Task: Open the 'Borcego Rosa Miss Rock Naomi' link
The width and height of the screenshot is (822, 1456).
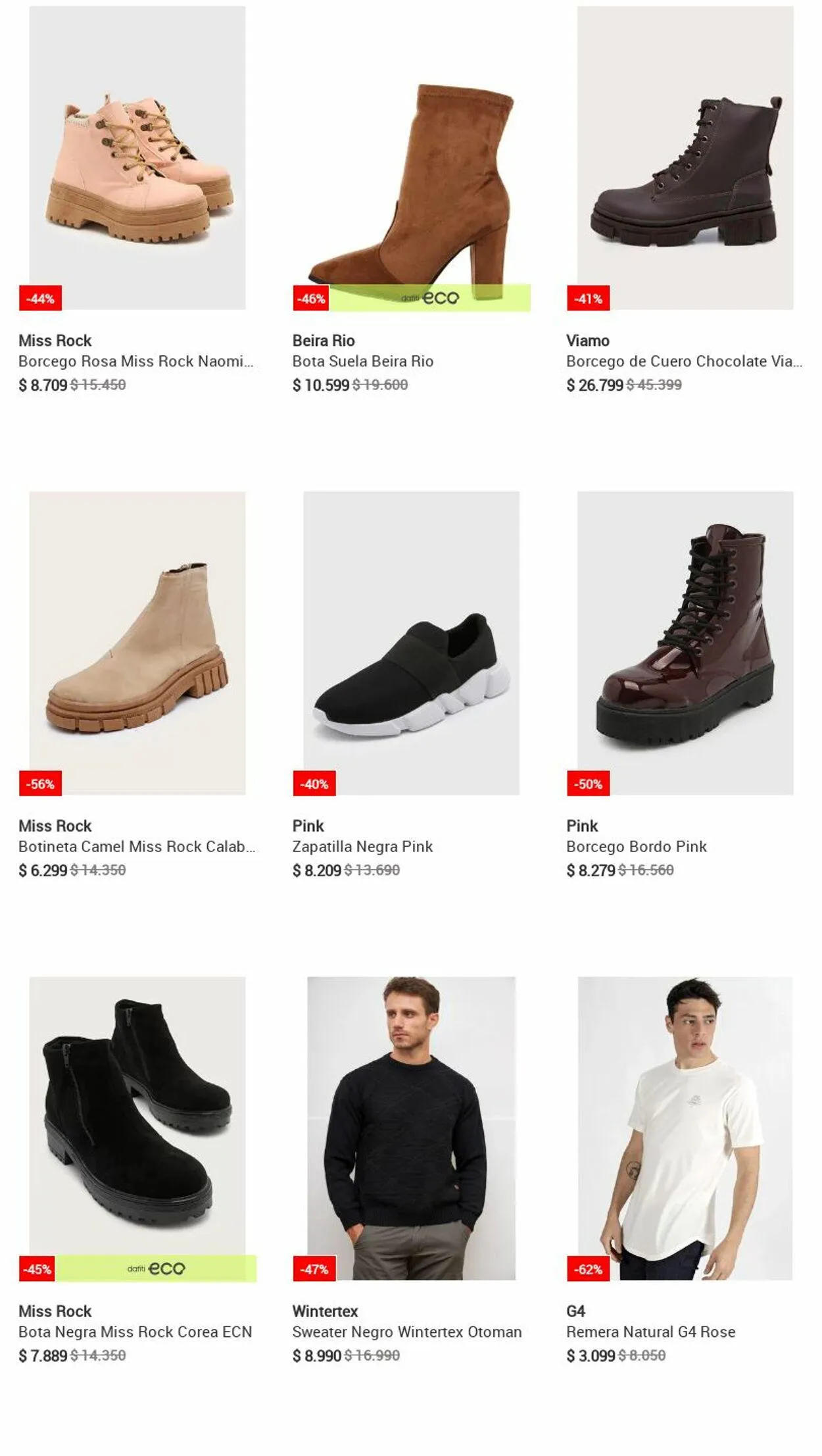Action: [135, 361]
